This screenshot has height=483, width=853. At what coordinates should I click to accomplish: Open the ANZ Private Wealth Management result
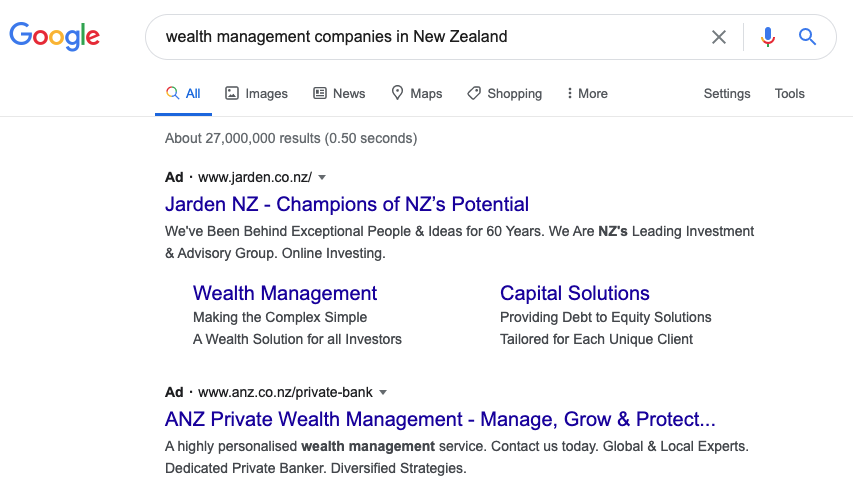click(x=440, y=419)
